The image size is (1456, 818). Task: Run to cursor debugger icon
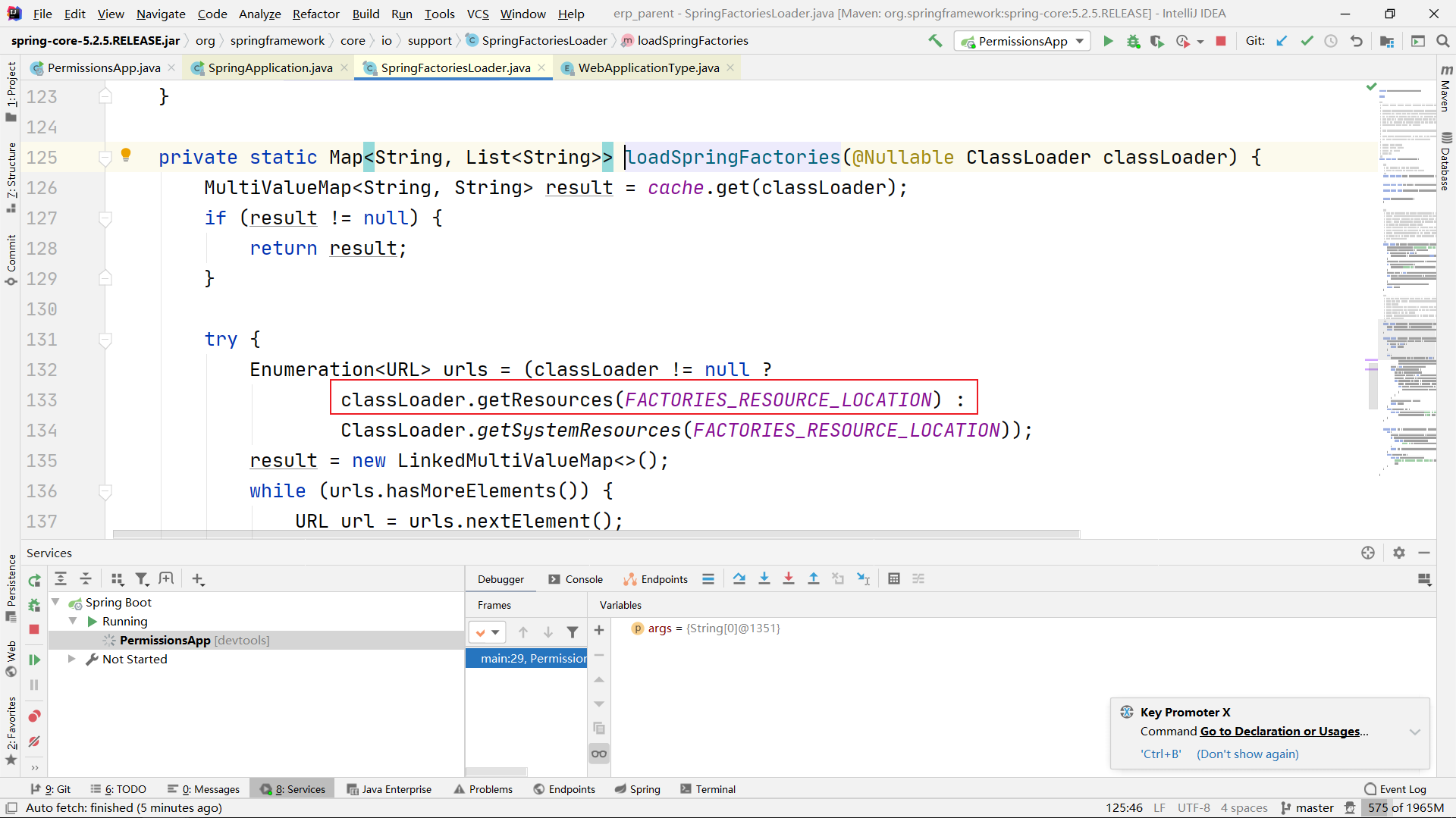pos(863,578)
